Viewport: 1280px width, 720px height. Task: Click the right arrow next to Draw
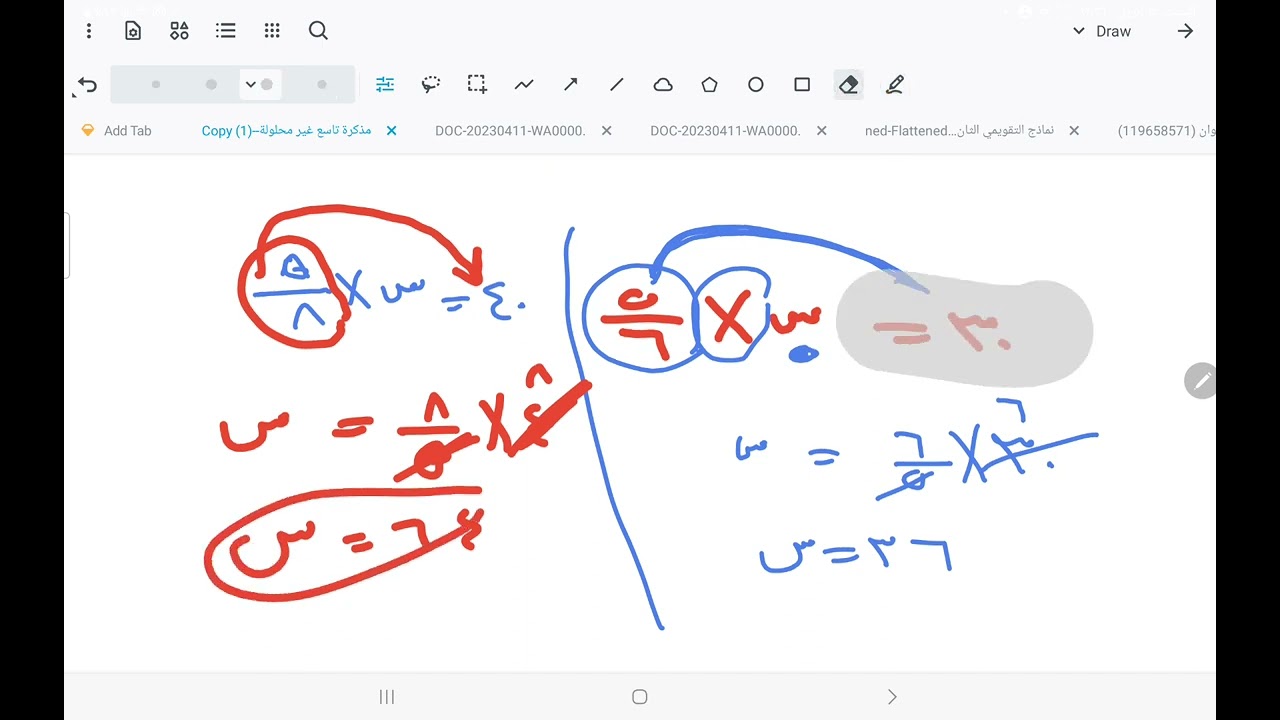[1185, 31]
